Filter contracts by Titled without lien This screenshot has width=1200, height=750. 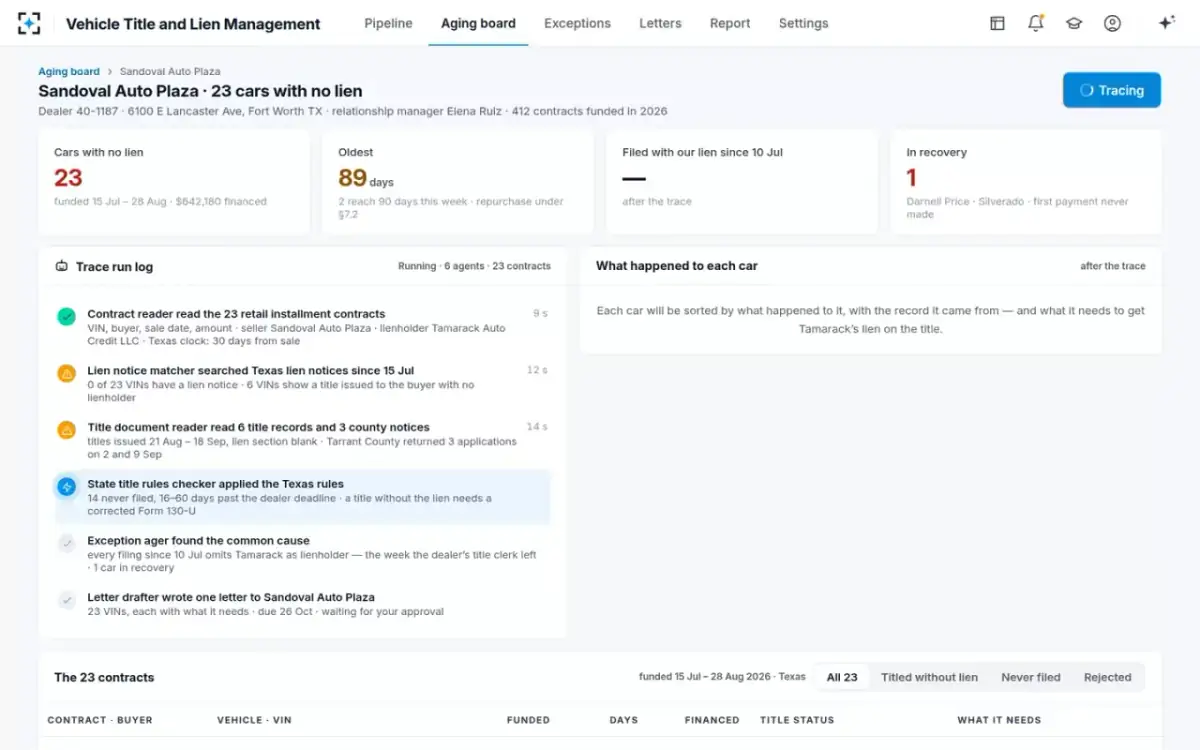click(x=929, y=677)
